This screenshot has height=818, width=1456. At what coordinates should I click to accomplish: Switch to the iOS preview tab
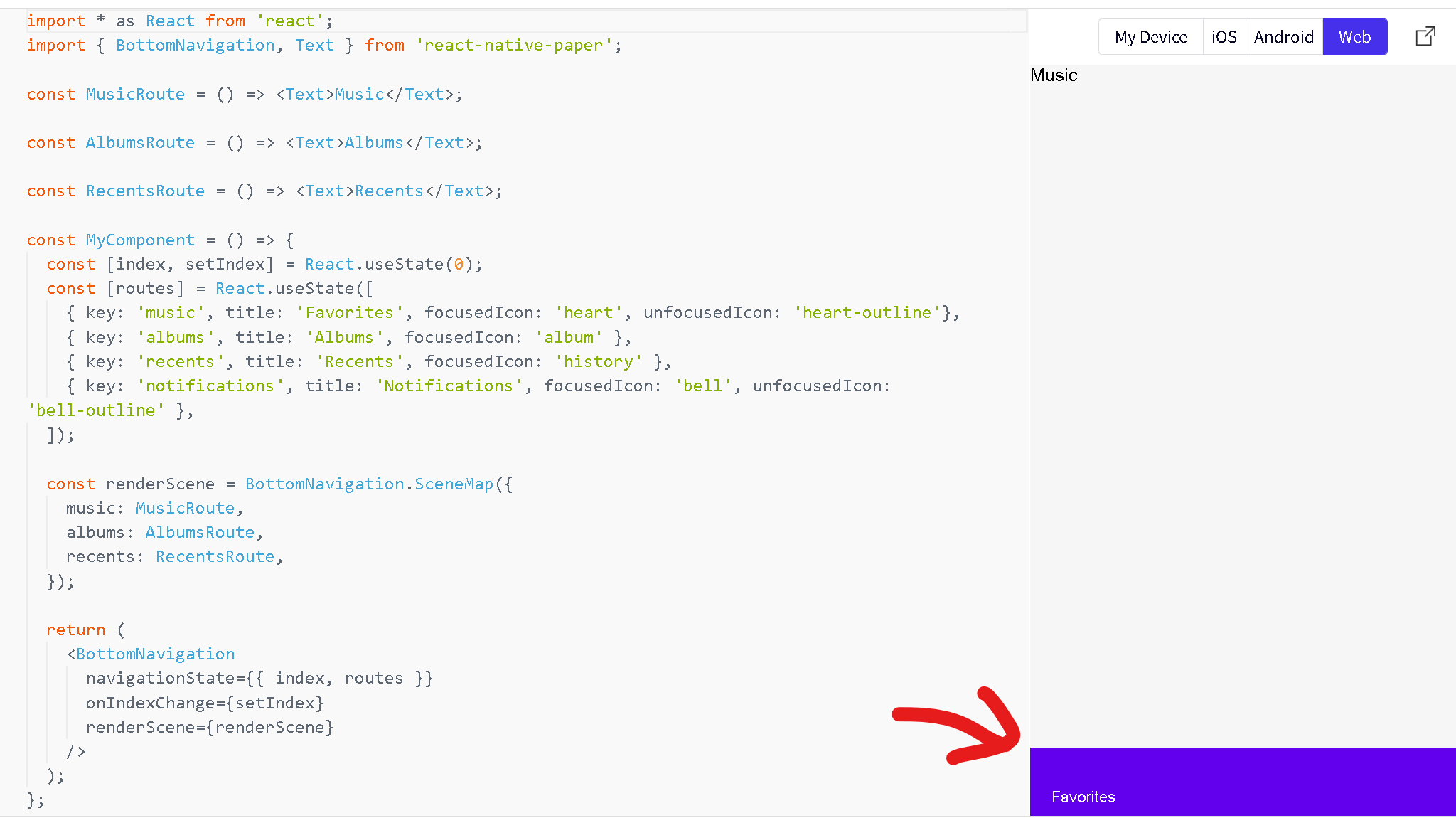click(1224, 36)
